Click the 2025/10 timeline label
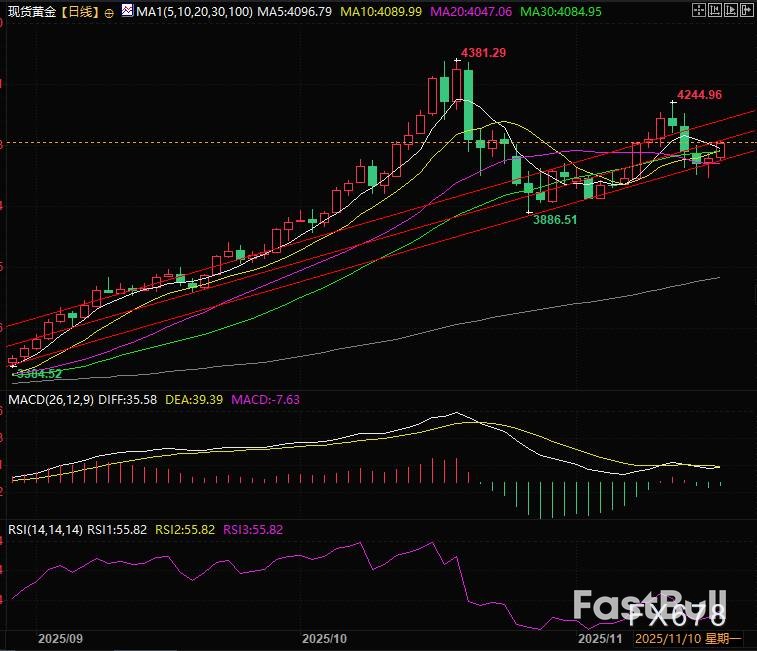Viewport: 757px width, 651px height. (323, 637)
